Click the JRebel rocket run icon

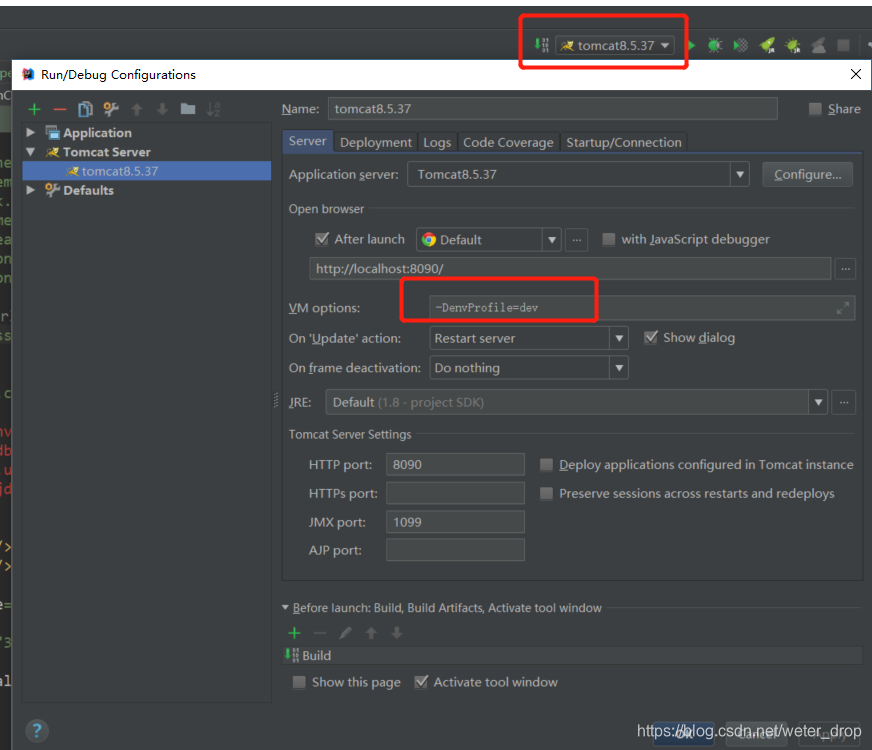(x=767, y=45)
